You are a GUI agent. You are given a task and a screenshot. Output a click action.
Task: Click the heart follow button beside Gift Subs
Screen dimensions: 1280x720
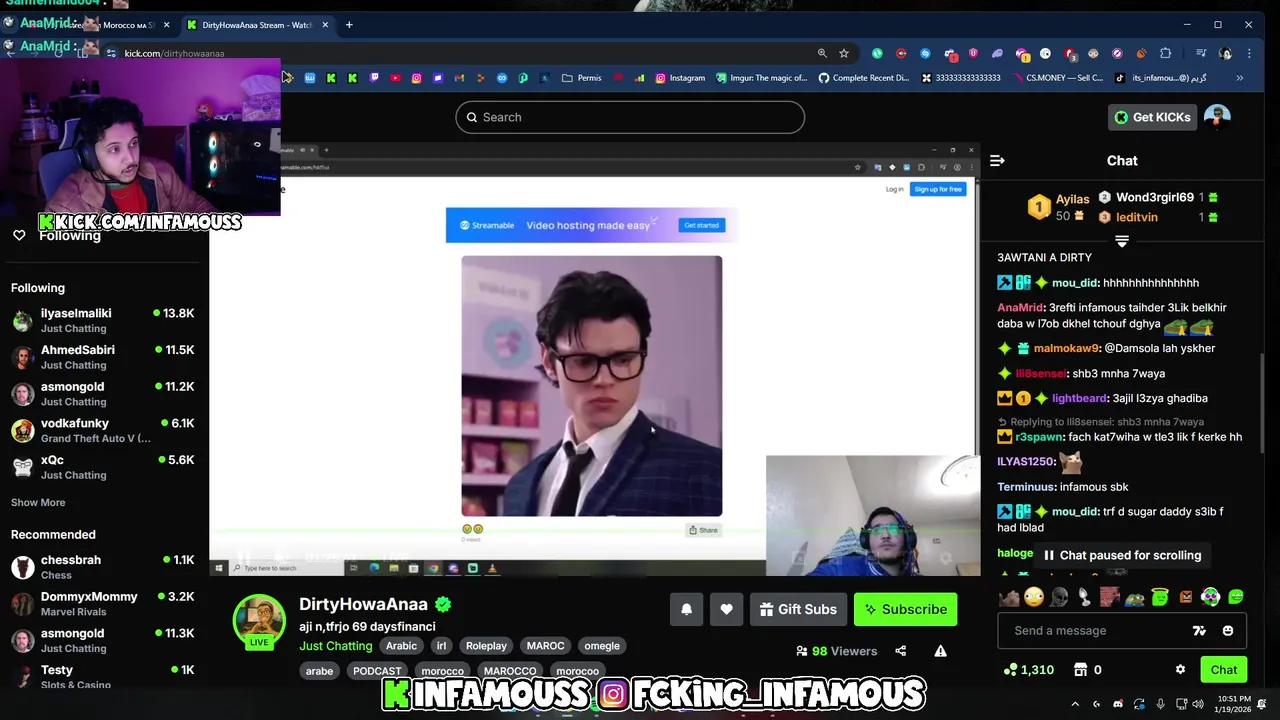coord(726,609)
